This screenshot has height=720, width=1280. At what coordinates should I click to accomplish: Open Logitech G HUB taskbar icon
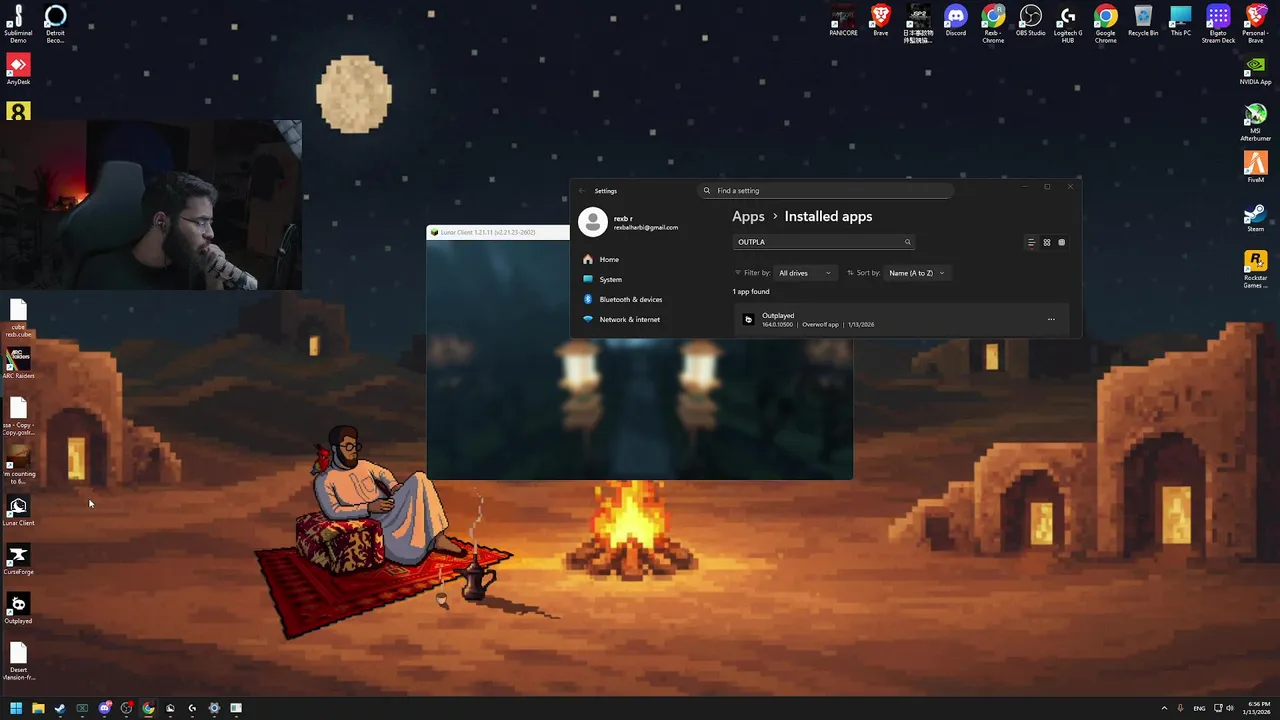[192, 708]
